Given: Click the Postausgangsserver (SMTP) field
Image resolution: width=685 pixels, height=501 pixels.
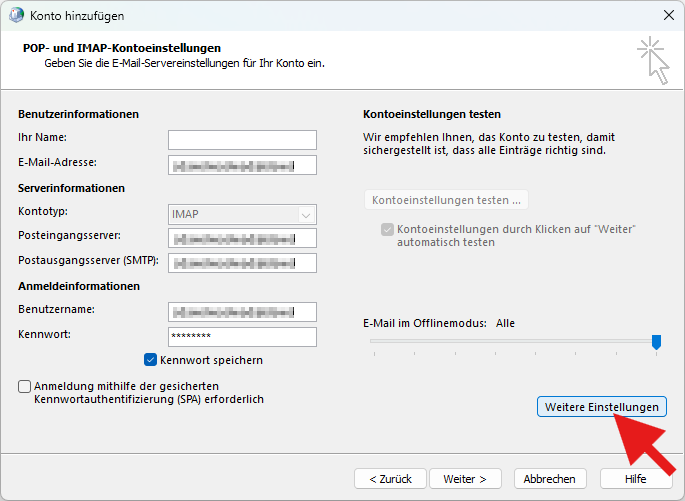Looking at the screenshot, I should tap(242, 263).
